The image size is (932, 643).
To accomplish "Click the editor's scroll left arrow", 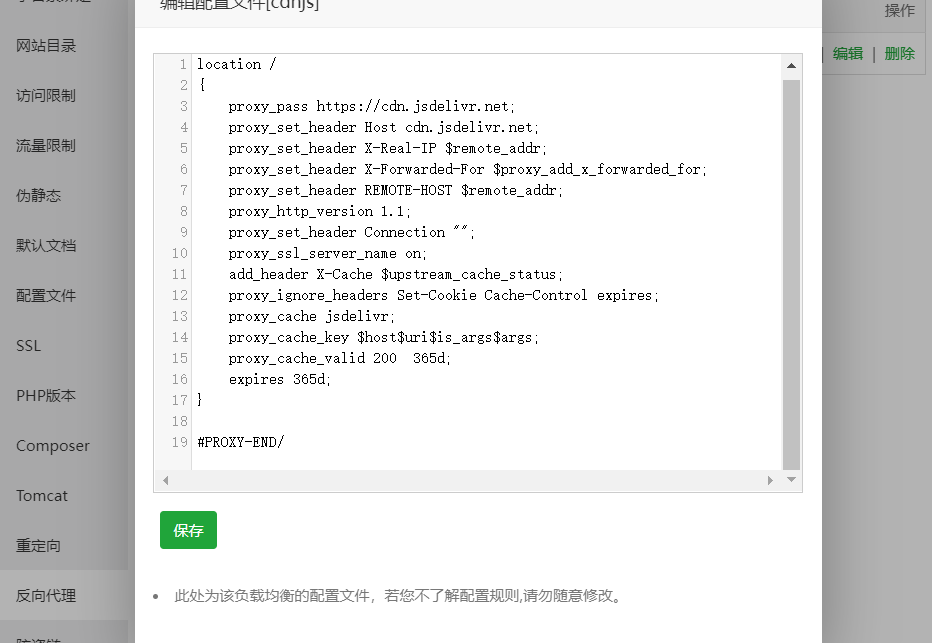I will 165,481.
